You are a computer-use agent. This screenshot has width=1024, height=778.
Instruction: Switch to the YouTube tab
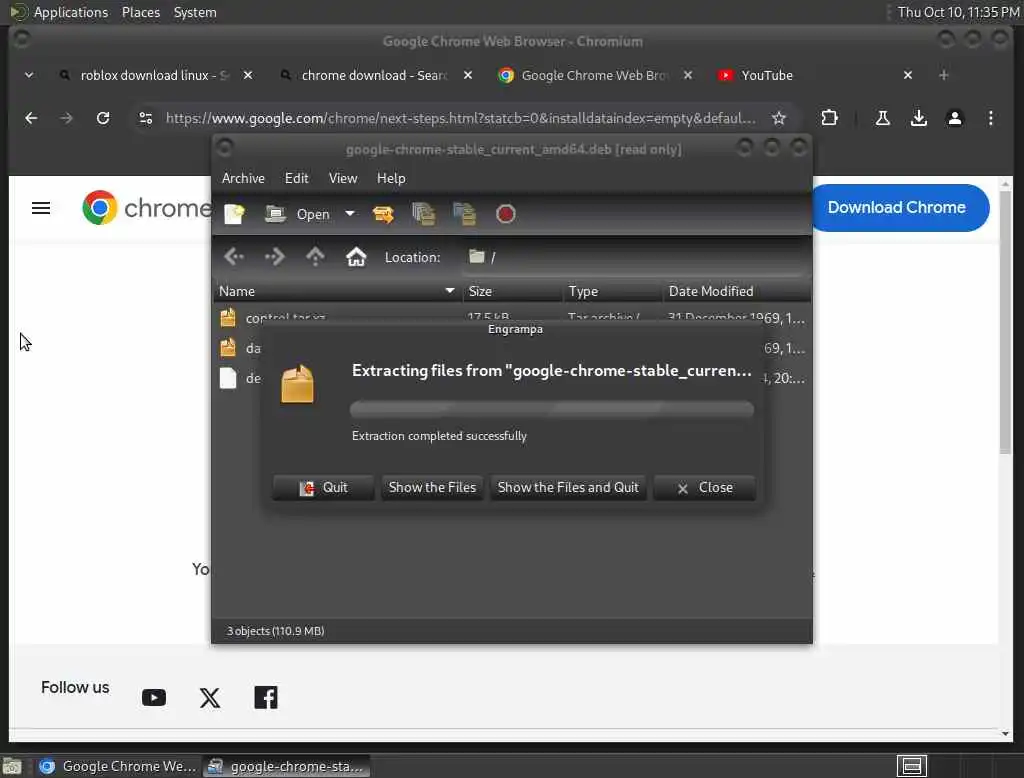767,76
